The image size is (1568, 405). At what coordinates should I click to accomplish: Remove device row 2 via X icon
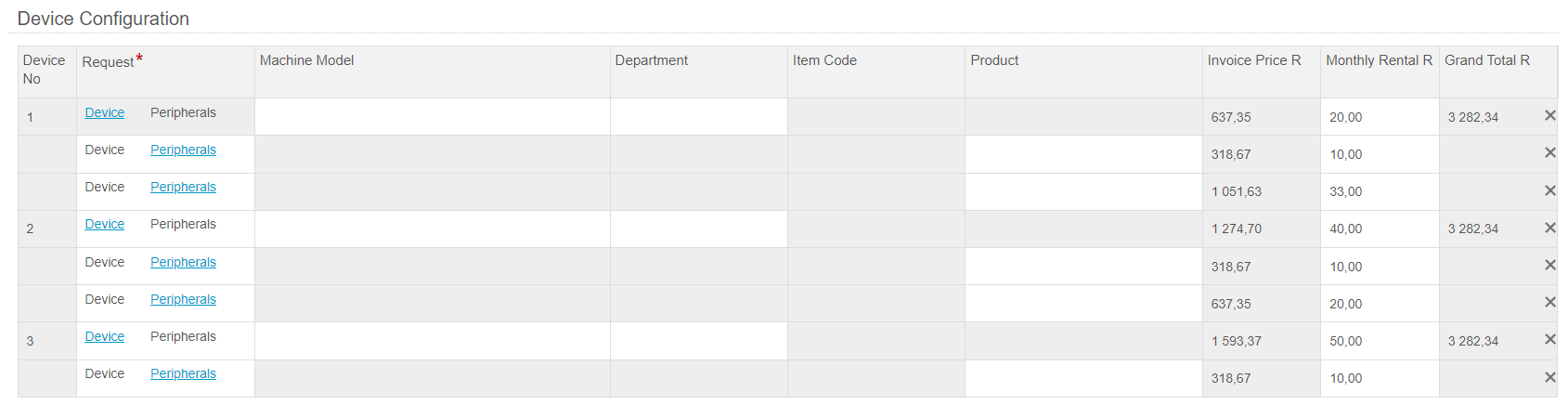(x=1549, y=228)
